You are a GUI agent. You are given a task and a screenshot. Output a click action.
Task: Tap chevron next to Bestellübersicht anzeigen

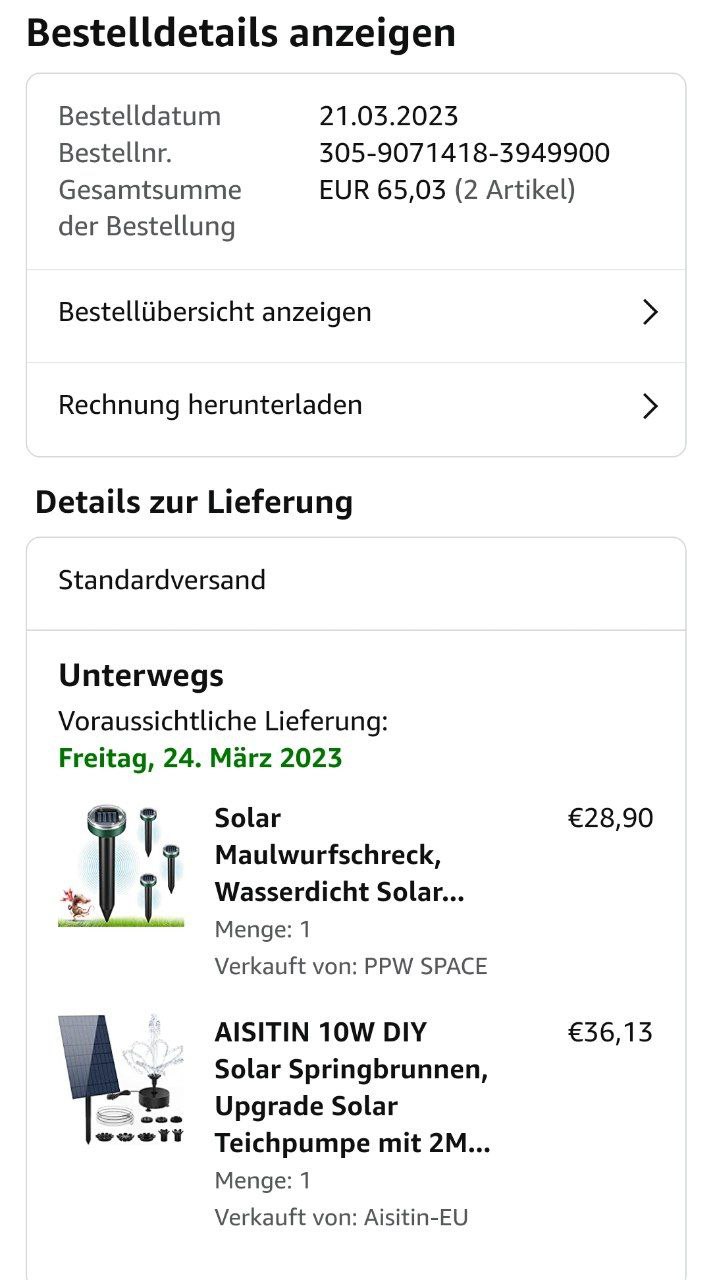coord(650,313)
